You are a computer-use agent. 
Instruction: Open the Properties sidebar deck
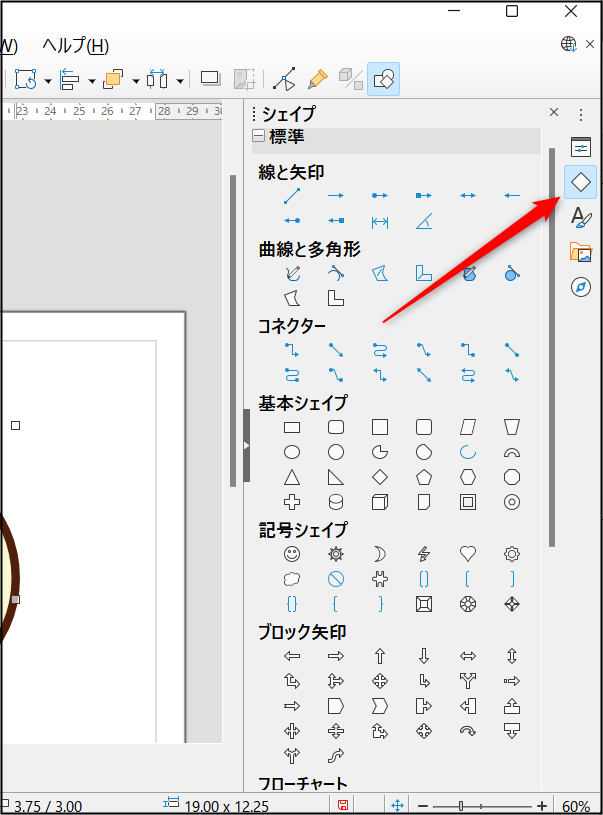point(581,148)
